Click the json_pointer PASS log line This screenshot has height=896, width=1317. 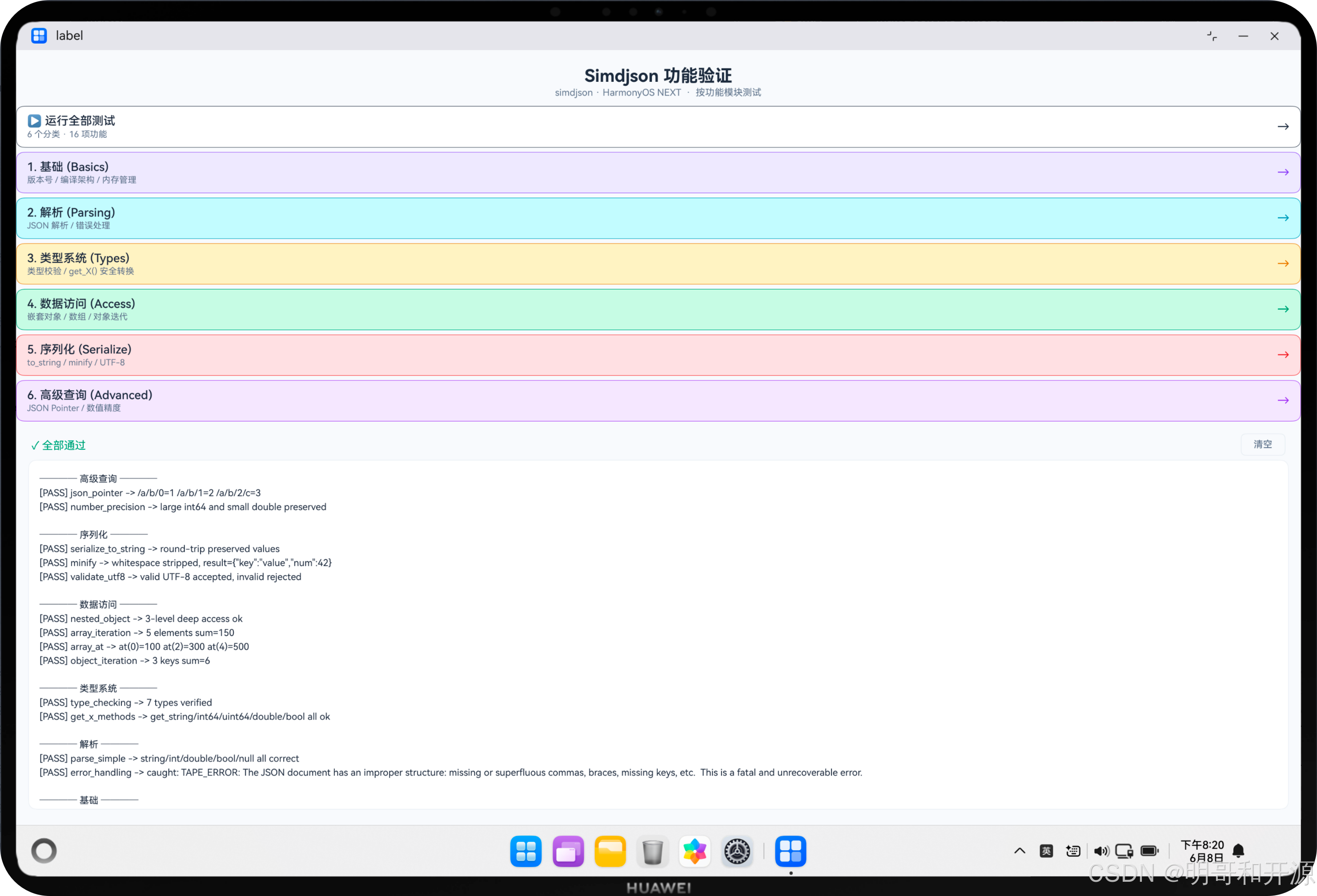tap(150, 493)
